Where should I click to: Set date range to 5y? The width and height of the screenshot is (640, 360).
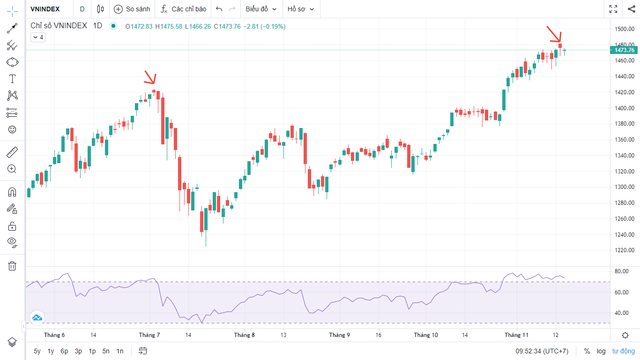pos(37,351)
